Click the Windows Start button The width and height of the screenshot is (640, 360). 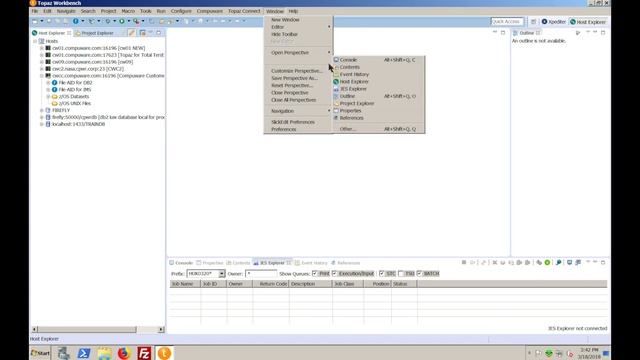[40, 353]
